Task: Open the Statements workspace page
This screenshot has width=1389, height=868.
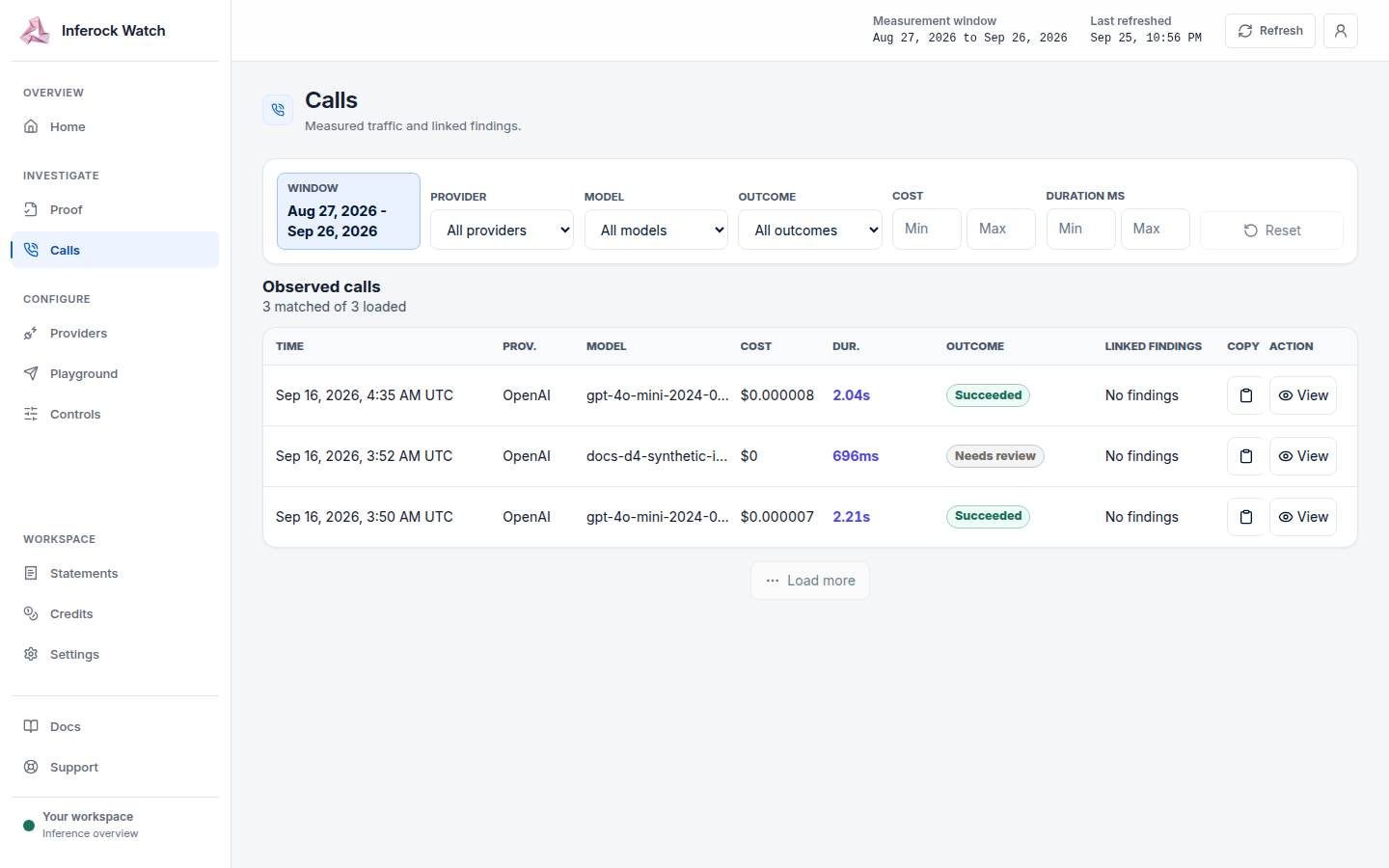Action: click(x=115, y=573)
